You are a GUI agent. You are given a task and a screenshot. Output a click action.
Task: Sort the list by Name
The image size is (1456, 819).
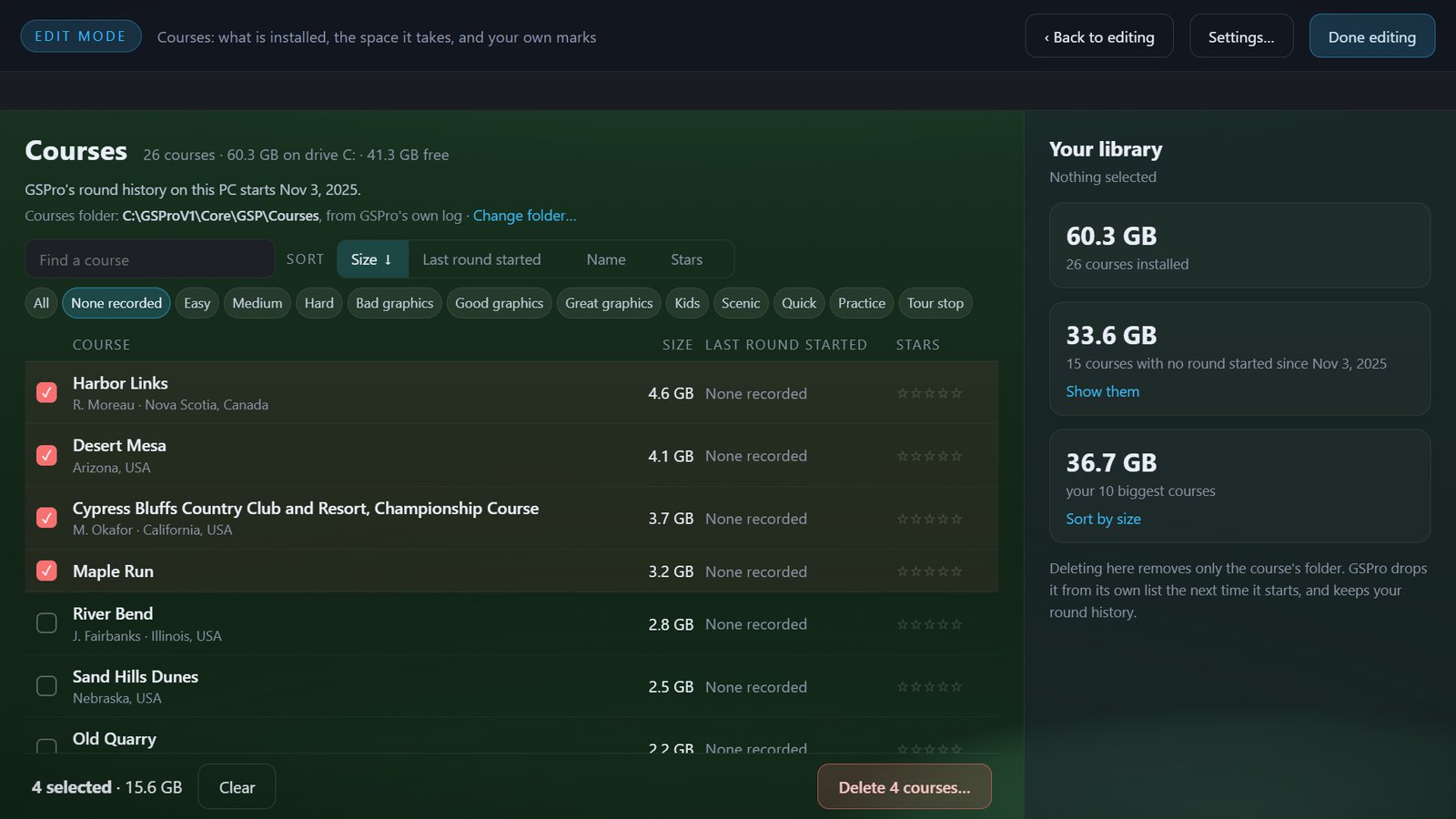pos(606,259)
